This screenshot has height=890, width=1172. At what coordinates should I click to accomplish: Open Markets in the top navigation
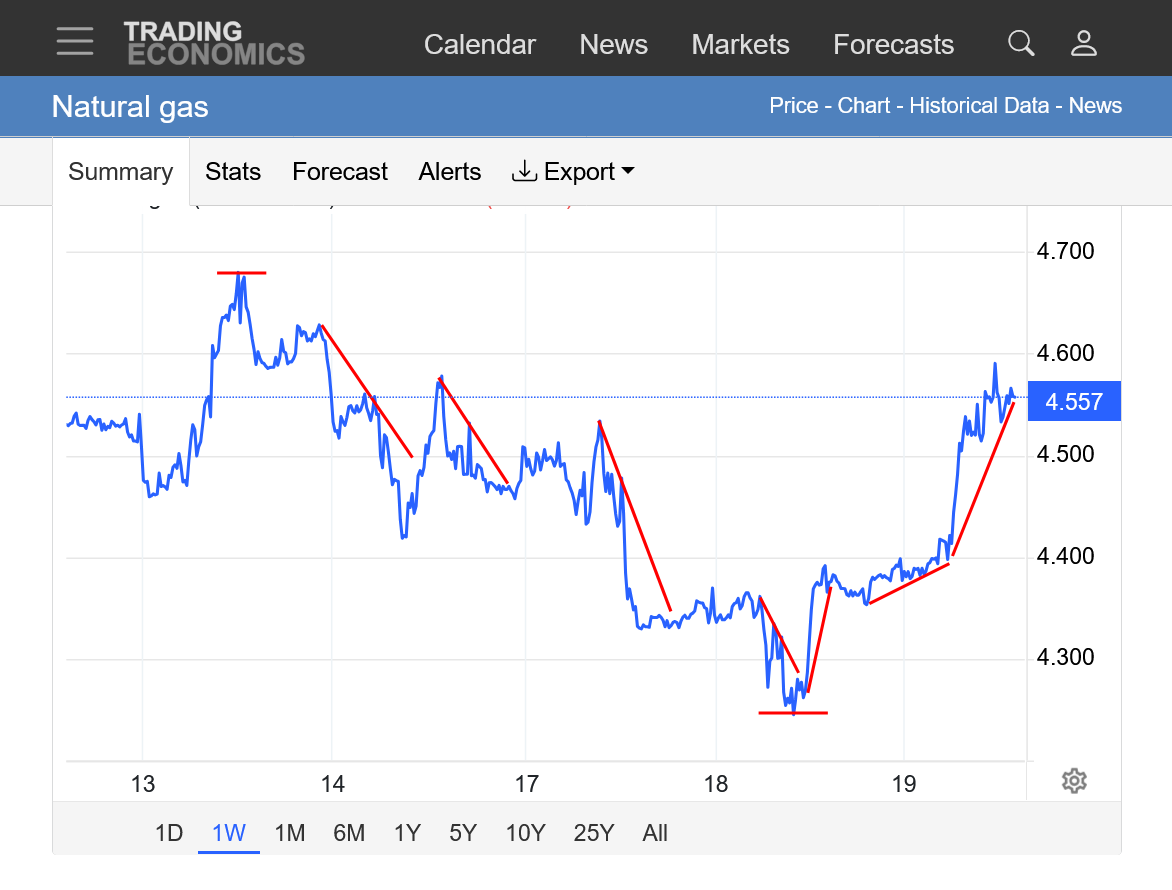click(x=740, y=45)
